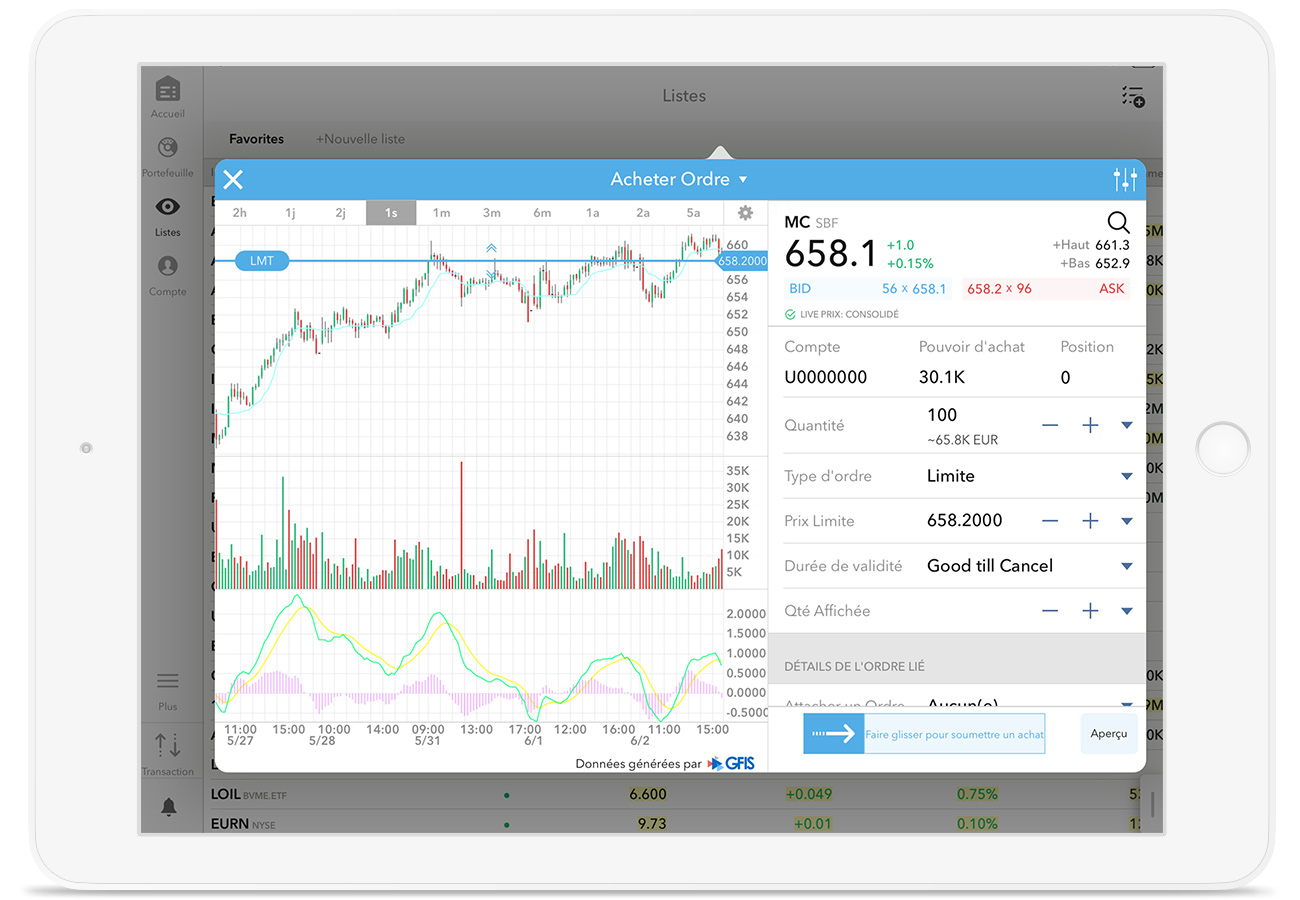The image size is (1300, 900).
Task: Tap the +0.049 change cell for LOIL
Action: coord(808,795)
